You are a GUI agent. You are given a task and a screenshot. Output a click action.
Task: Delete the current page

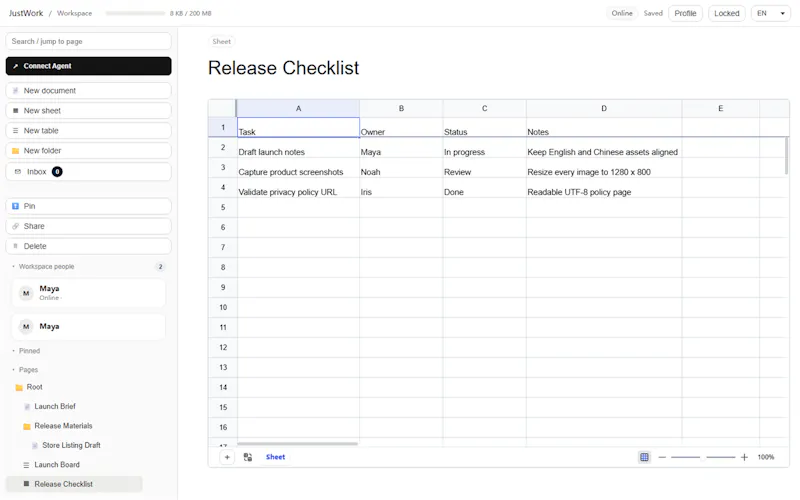point(88,246)
